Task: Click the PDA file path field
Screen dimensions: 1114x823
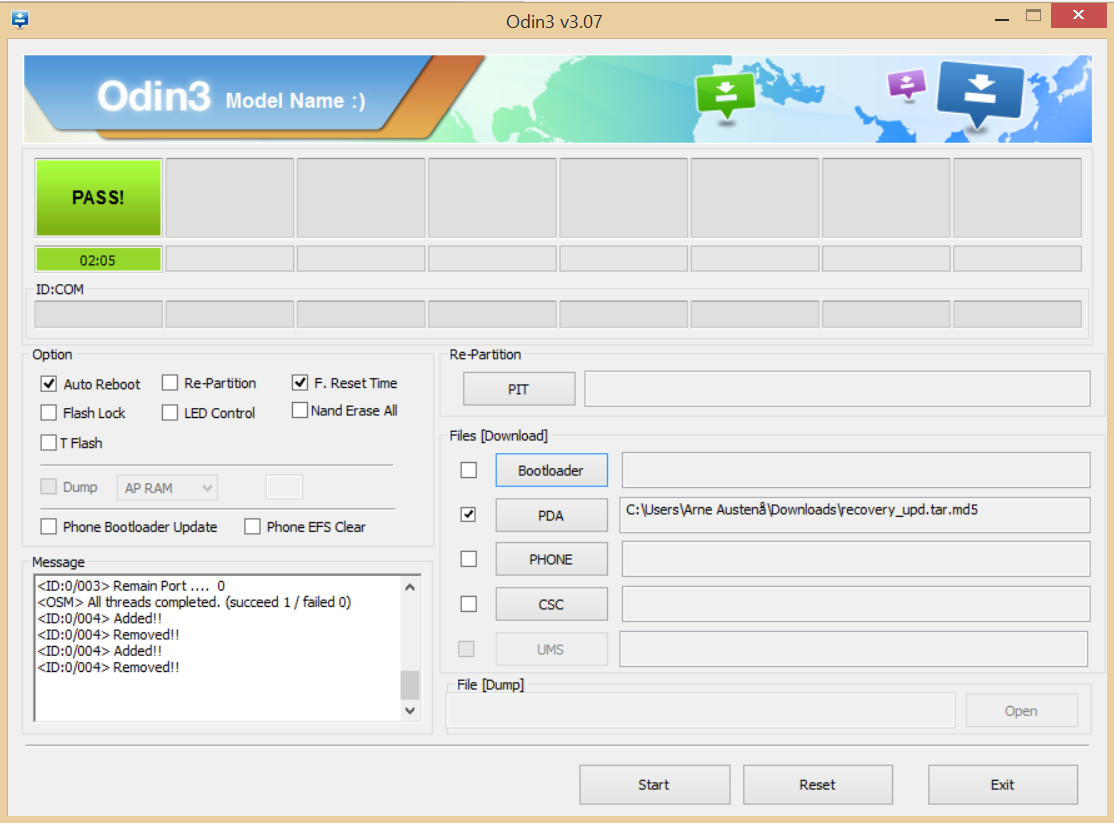Action: tap(855, 515)
